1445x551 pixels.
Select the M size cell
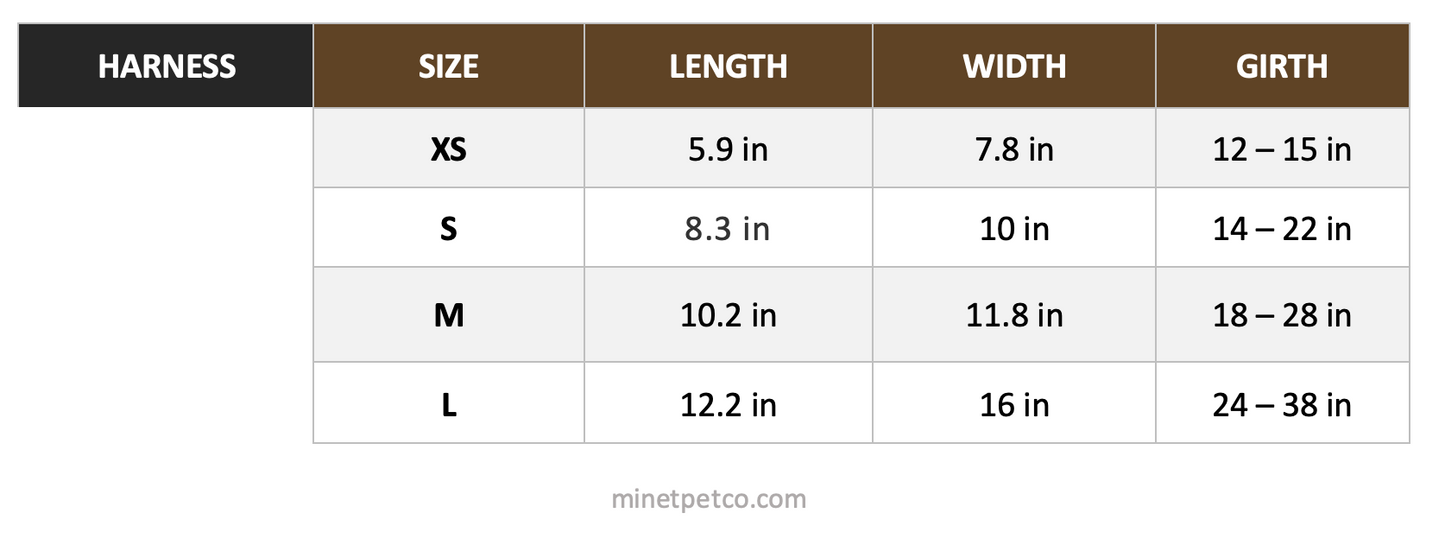[449, 315]
